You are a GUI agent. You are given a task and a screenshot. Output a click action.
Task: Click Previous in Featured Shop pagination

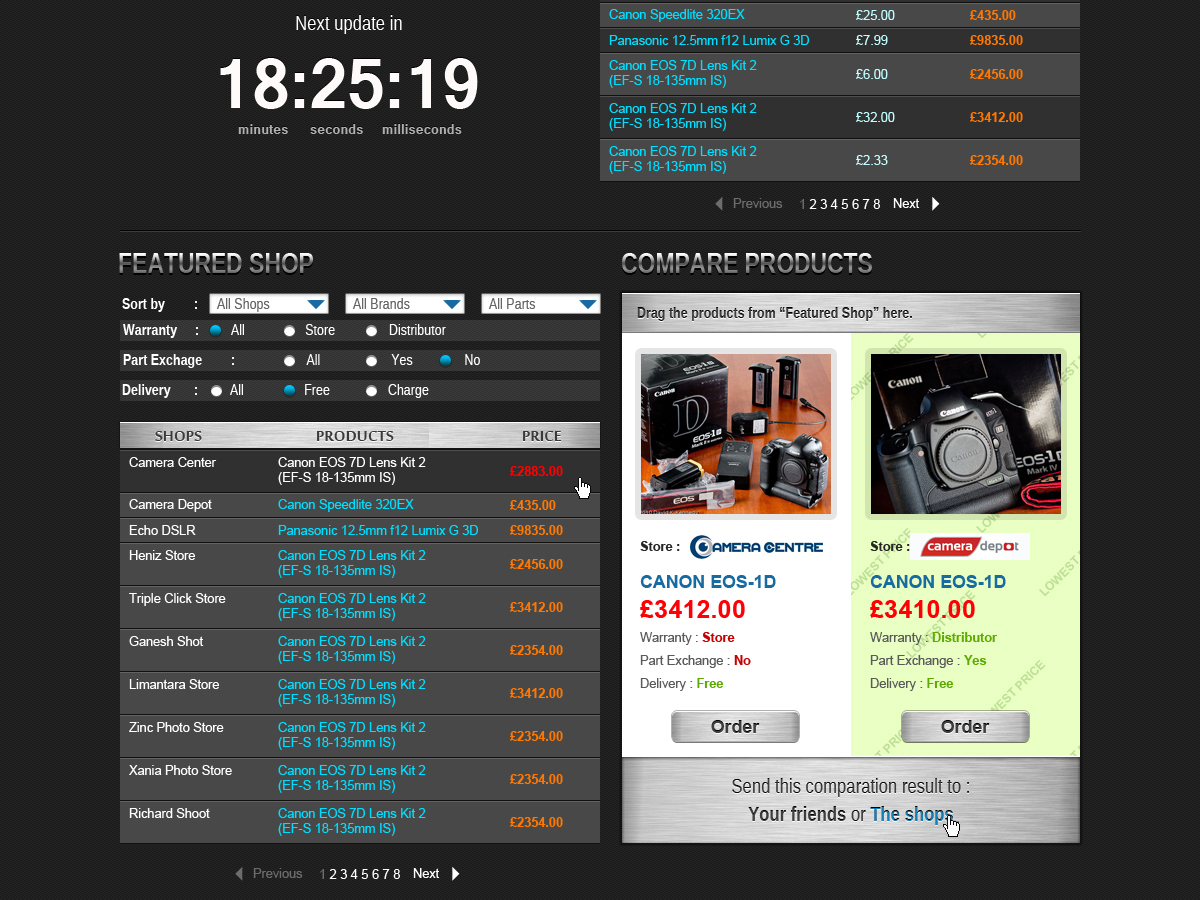point(277,874)
